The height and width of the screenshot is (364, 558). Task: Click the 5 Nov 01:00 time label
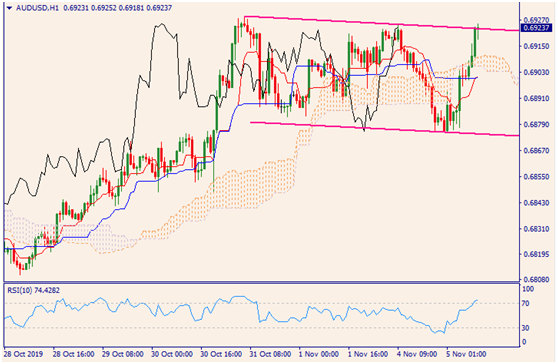coord(466,354)
